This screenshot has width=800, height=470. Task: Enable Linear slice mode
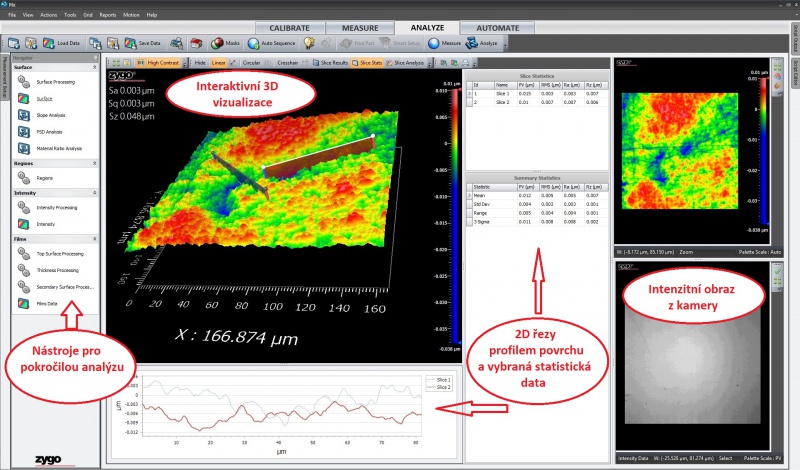(218, 62)
